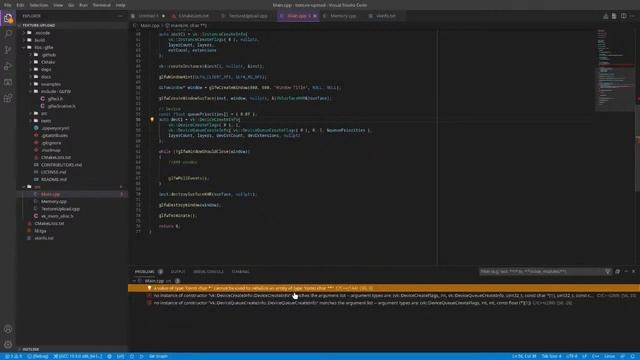Click the Tab Size indicator in status bar
Image resolution: width=640 pixels, height=360 pixels.
click(551, 356)
